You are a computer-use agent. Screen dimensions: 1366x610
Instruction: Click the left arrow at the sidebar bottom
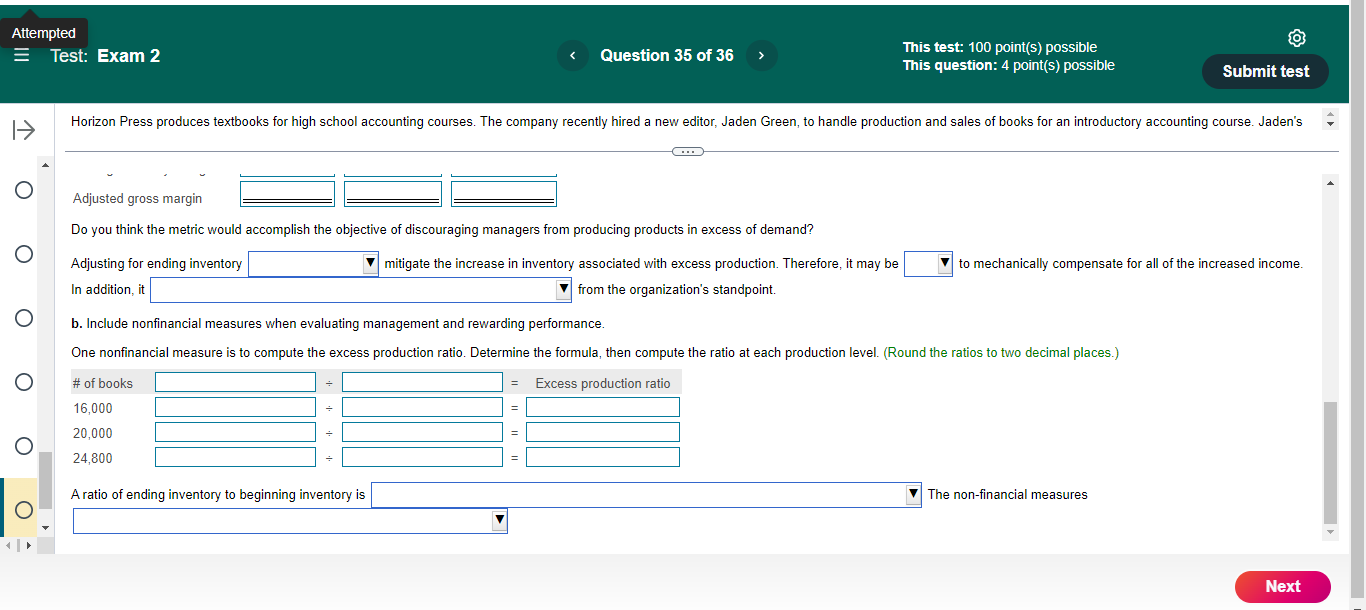point(6,547)
